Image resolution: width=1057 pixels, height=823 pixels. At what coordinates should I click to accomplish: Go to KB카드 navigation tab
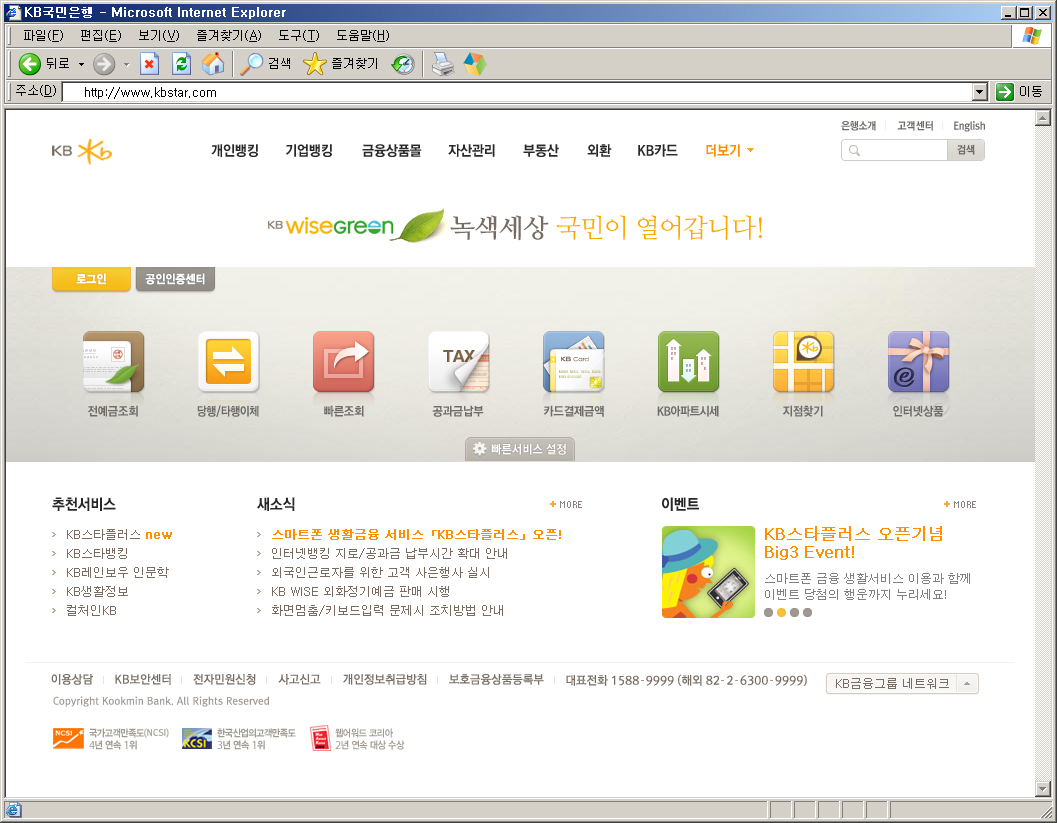657,150
